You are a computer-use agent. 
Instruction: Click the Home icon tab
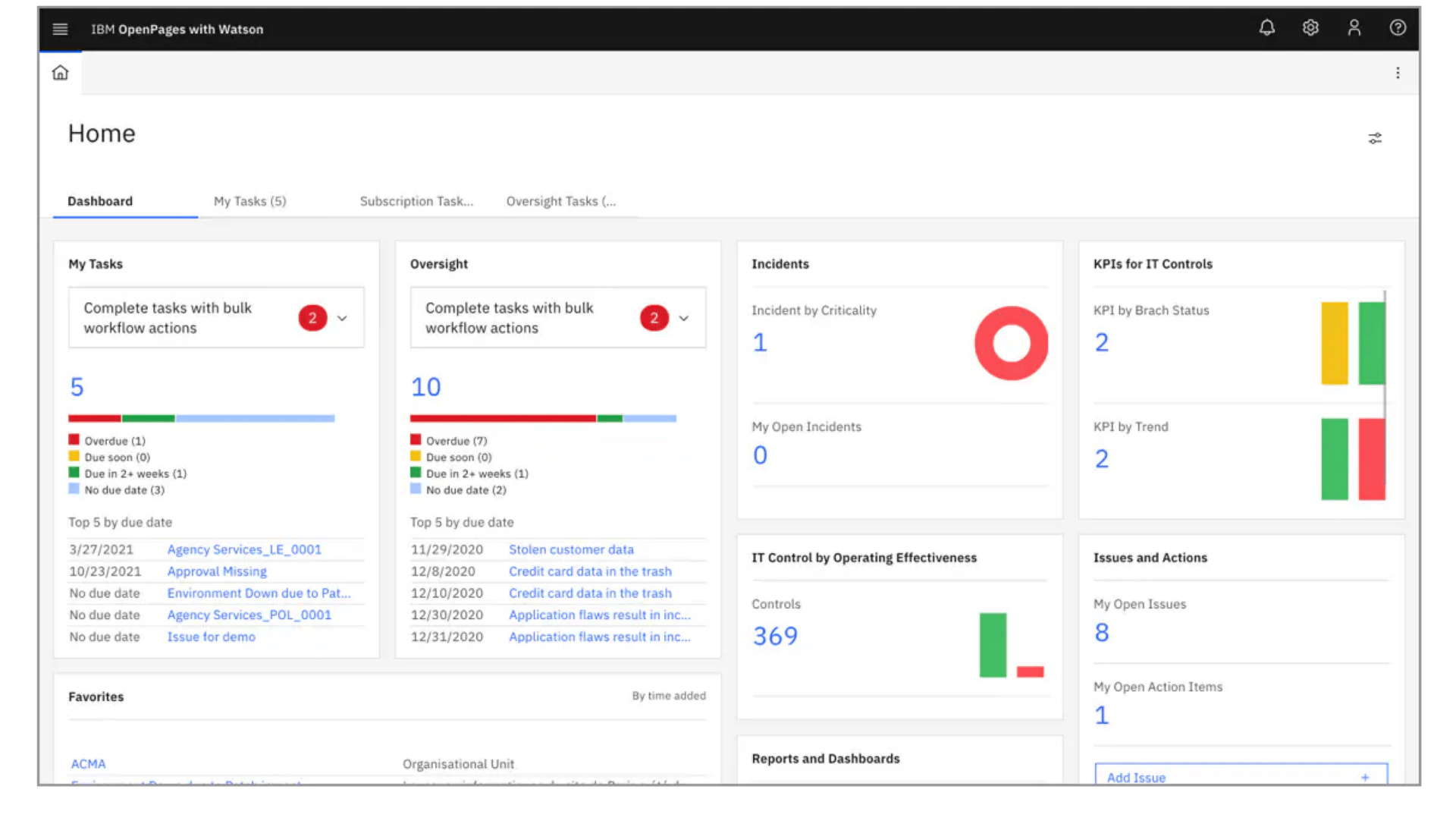[x=60, y=72]
